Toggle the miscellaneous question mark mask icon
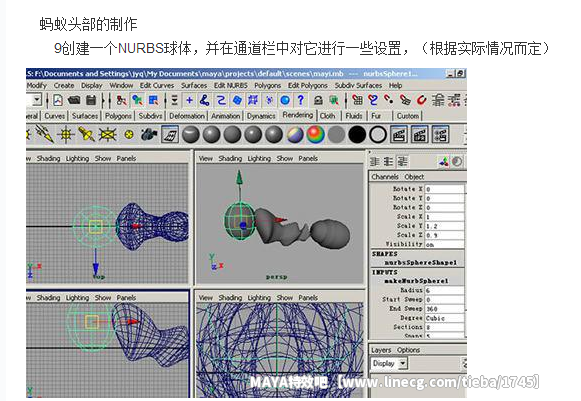This screenshot has width=581, height=401. pos(301,100)
